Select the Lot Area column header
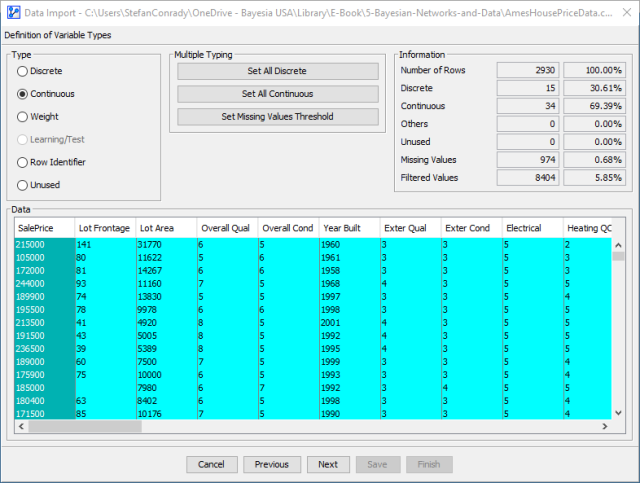The image size is (640, 483). [x=167, y=228]
